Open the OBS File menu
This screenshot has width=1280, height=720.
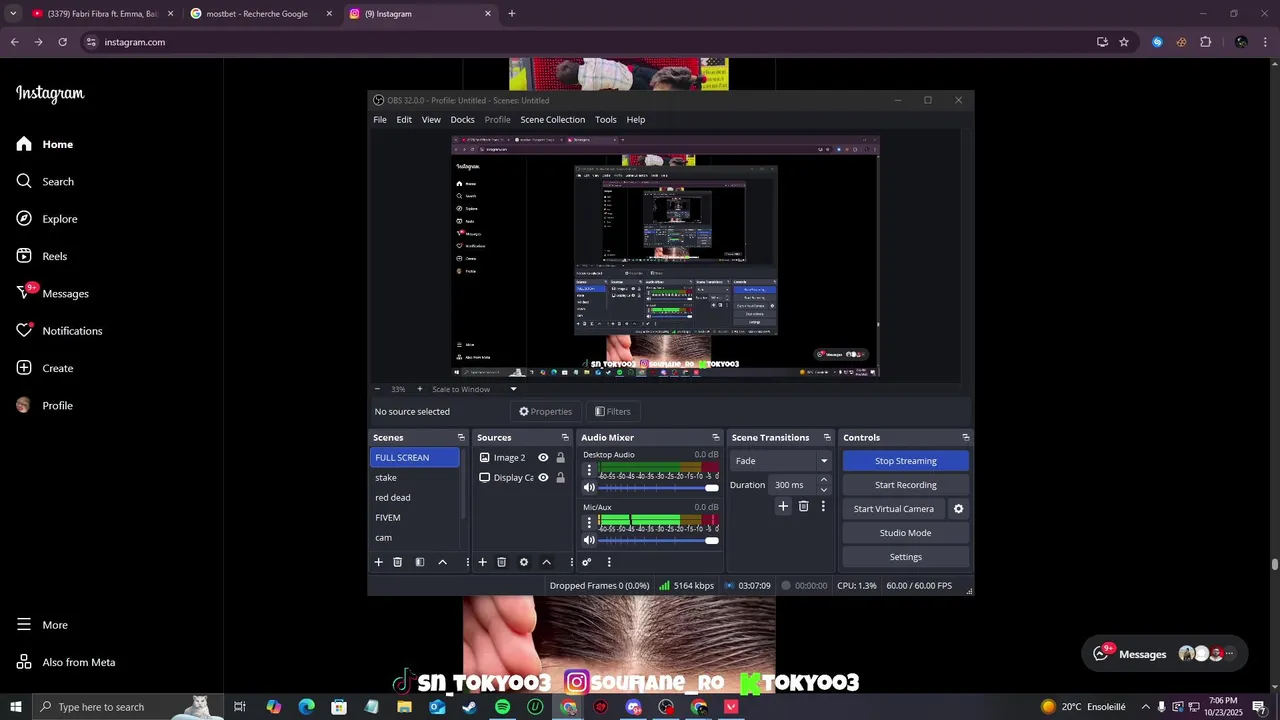[380, 119]
